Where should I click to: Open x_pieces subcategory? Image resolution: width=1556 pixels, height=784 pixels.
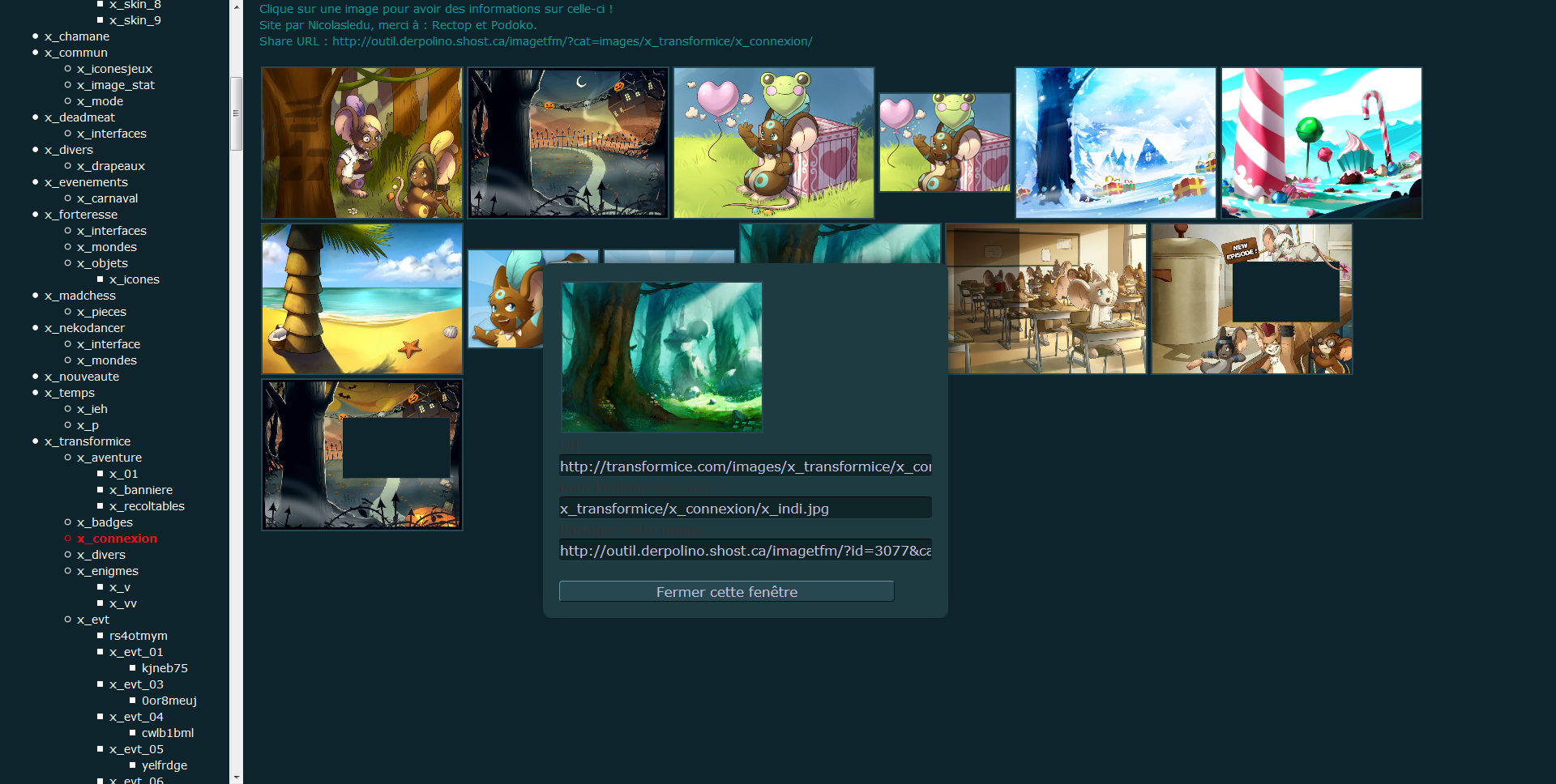101,312
